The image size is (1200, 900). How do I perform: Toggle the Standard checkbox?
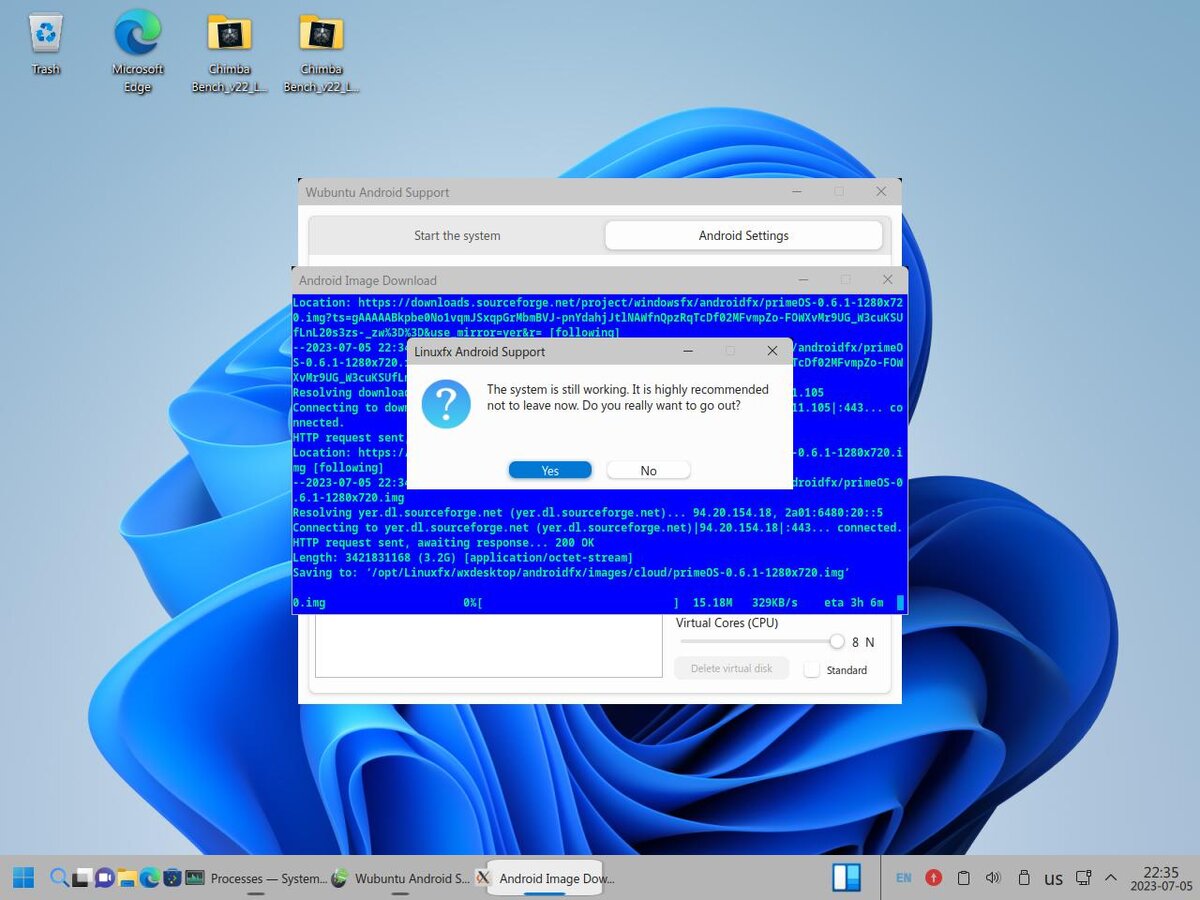[812, 669]
